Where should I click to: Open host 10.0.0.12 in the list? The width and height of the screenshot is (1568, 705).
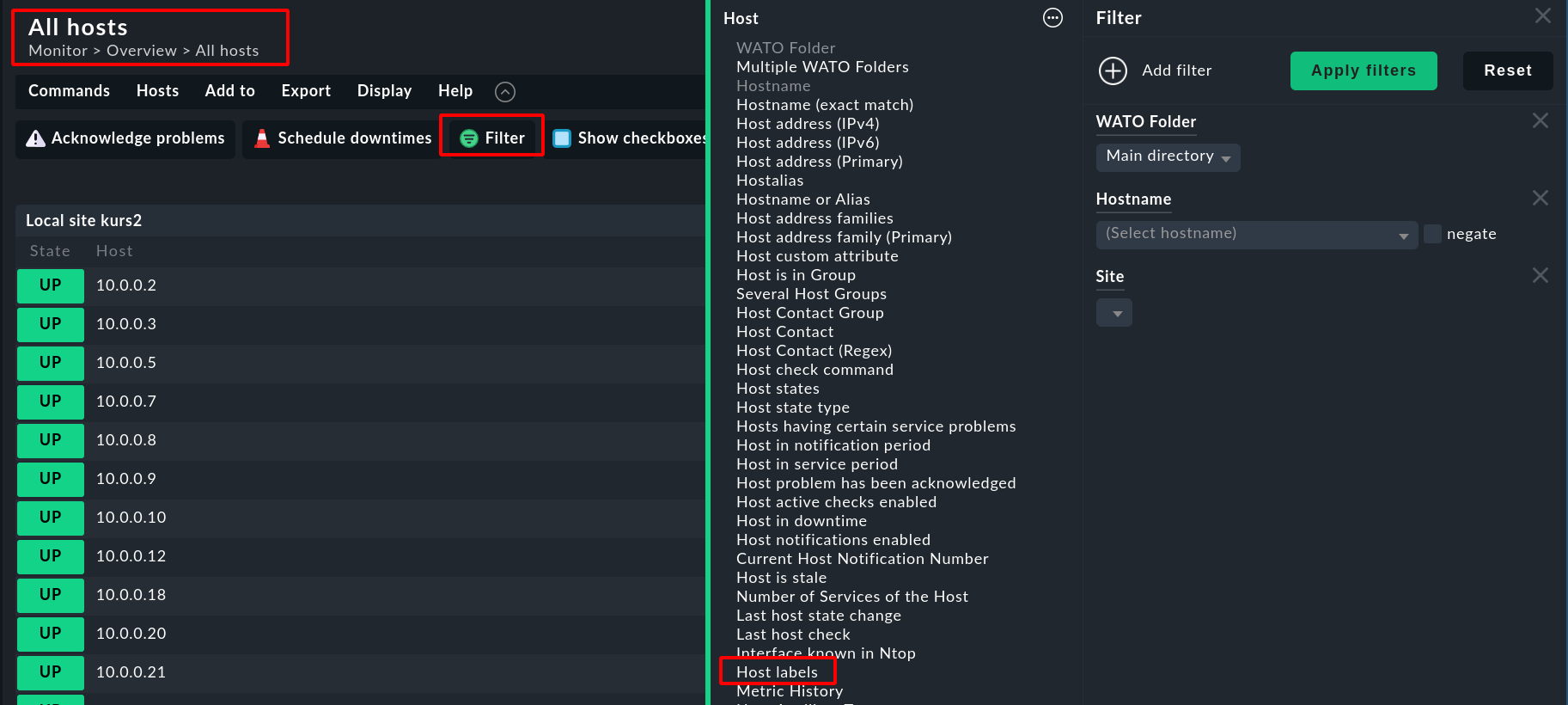click(131, 556)
